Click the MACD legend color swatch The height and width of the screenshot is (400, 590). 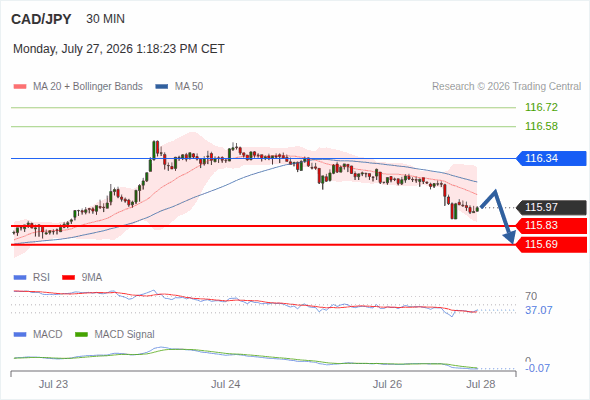pyautogui.click(x=20, y=335)
